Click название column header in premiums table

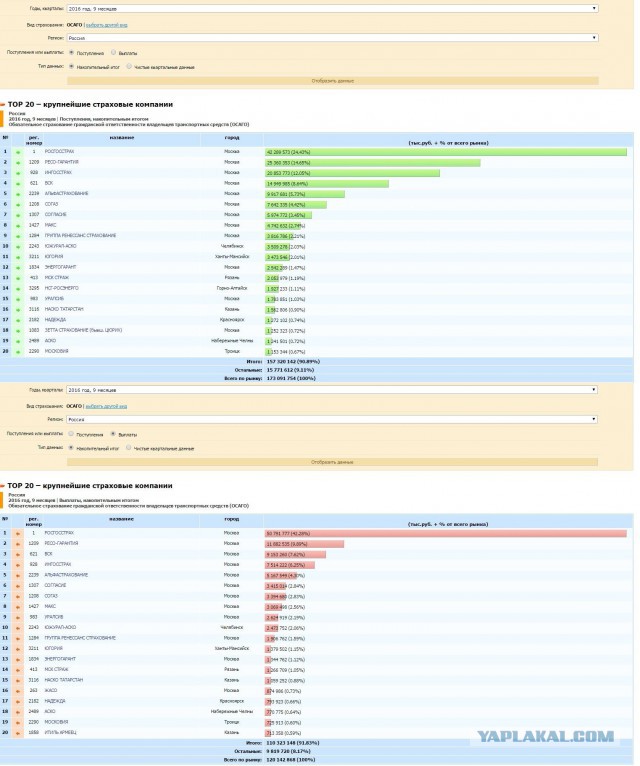click(x=122, y=138)
